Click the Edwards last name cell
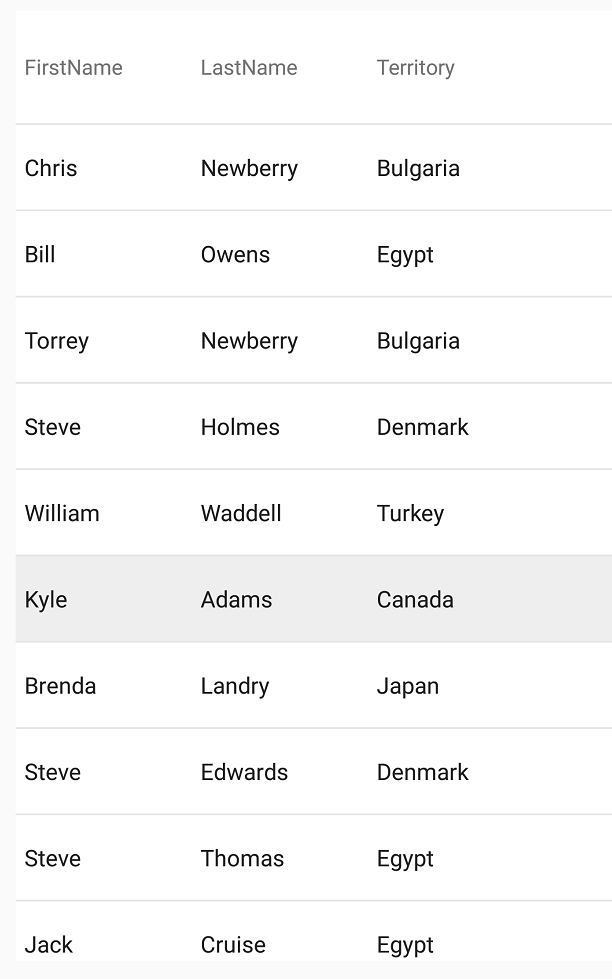This screenshot has width=612, height=979. 244,772
